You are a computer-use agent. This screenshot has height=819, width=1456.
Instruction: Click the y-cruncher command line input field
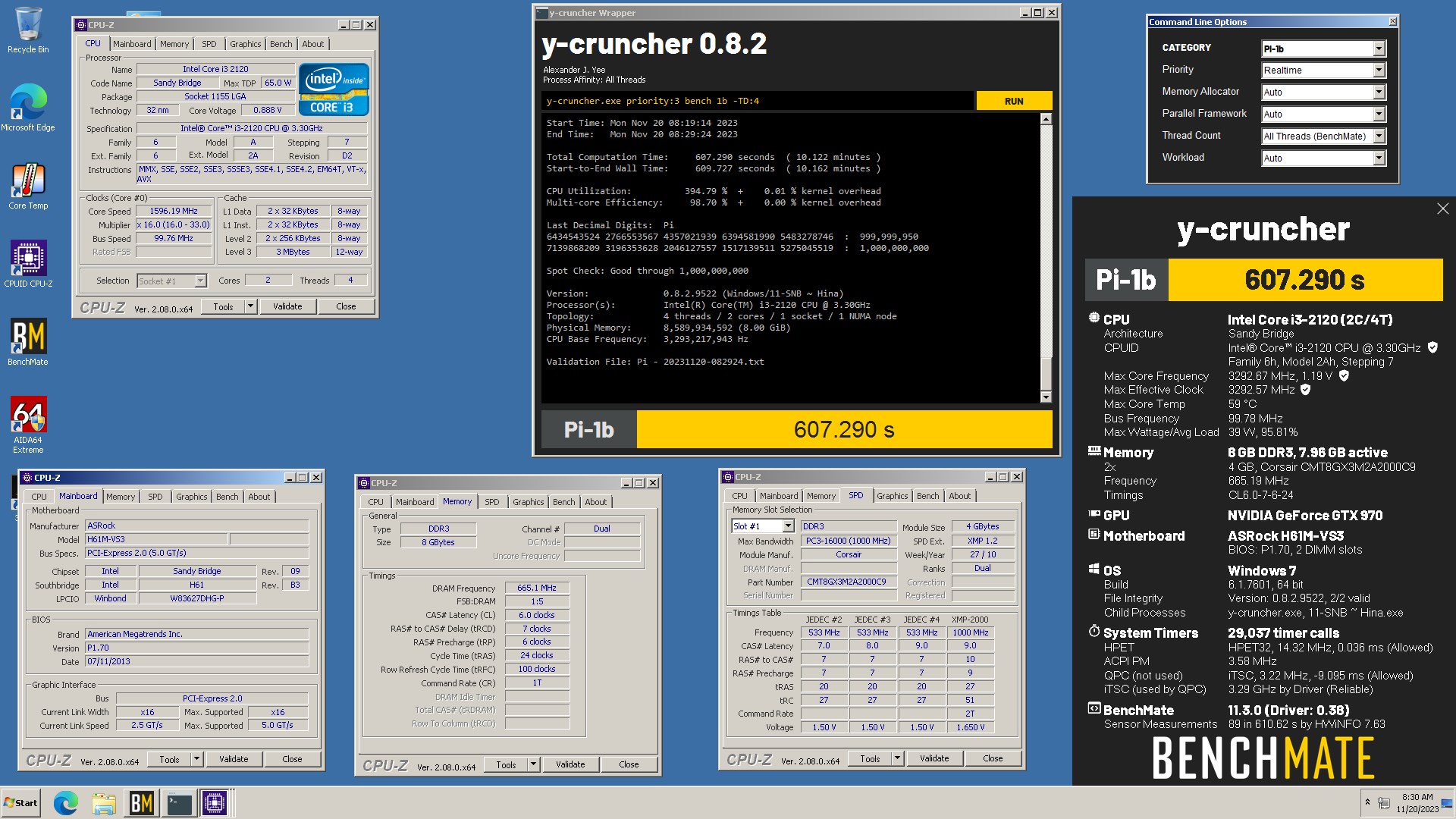point(758,101)
